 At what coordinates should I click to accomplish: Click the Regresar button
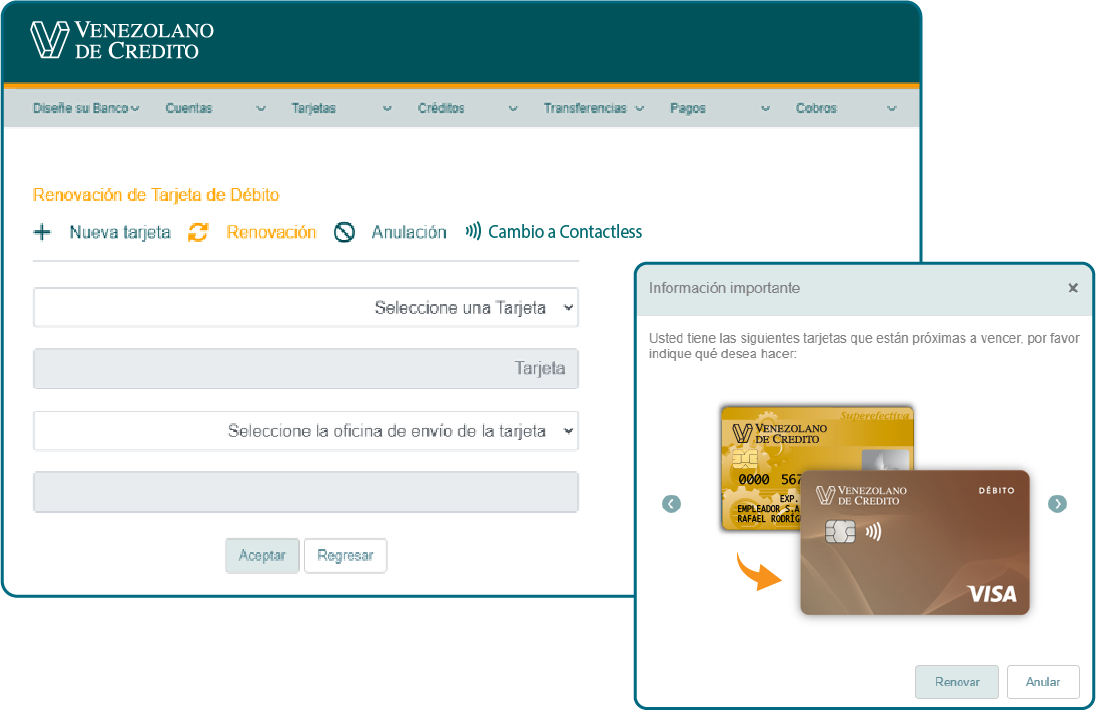345,556
